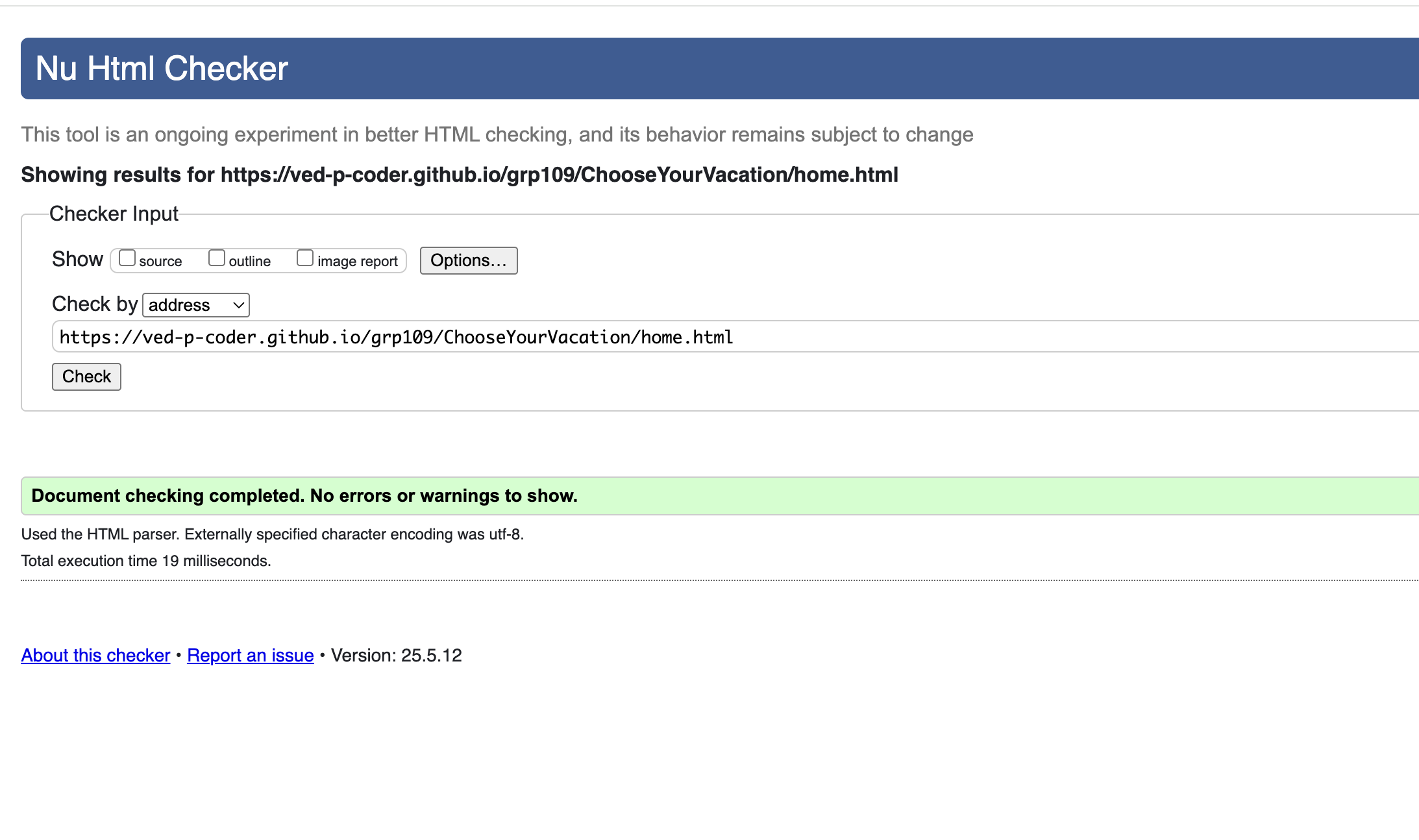Viewport: 1419px width, 840px height.
Task: Select the 'Showing results for' heading text
Action: coord(460,175)
